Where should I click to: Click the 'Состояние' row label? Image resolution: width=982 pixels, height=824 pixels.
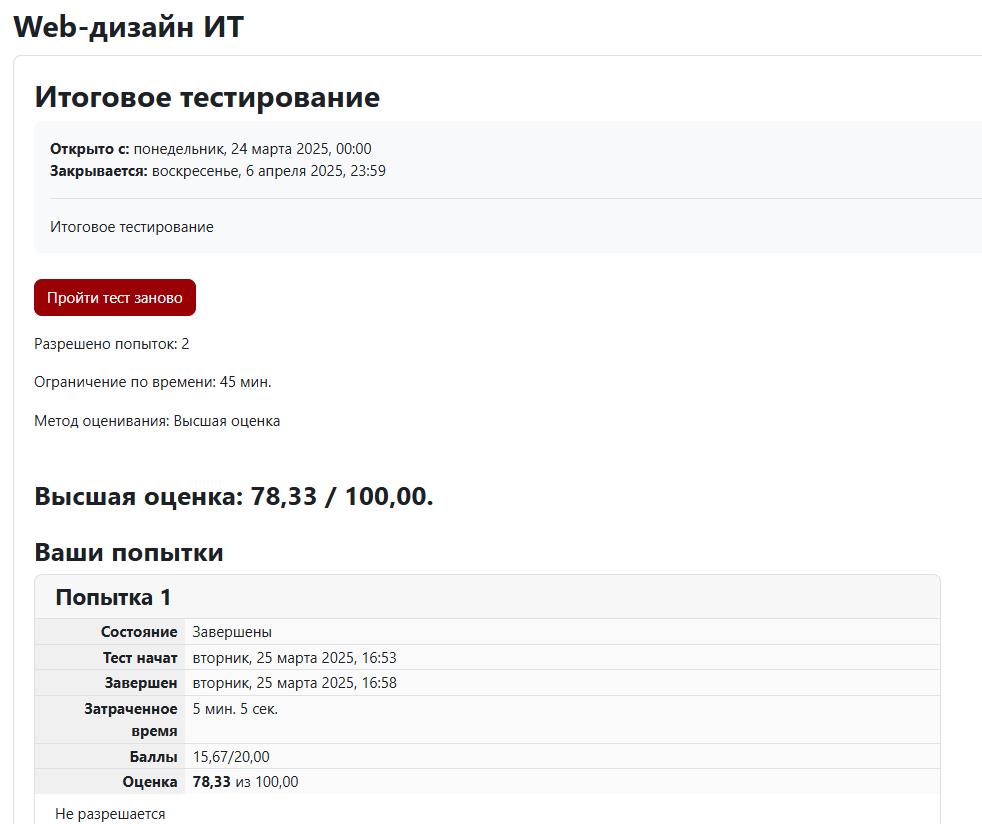(x=139, y=632)
